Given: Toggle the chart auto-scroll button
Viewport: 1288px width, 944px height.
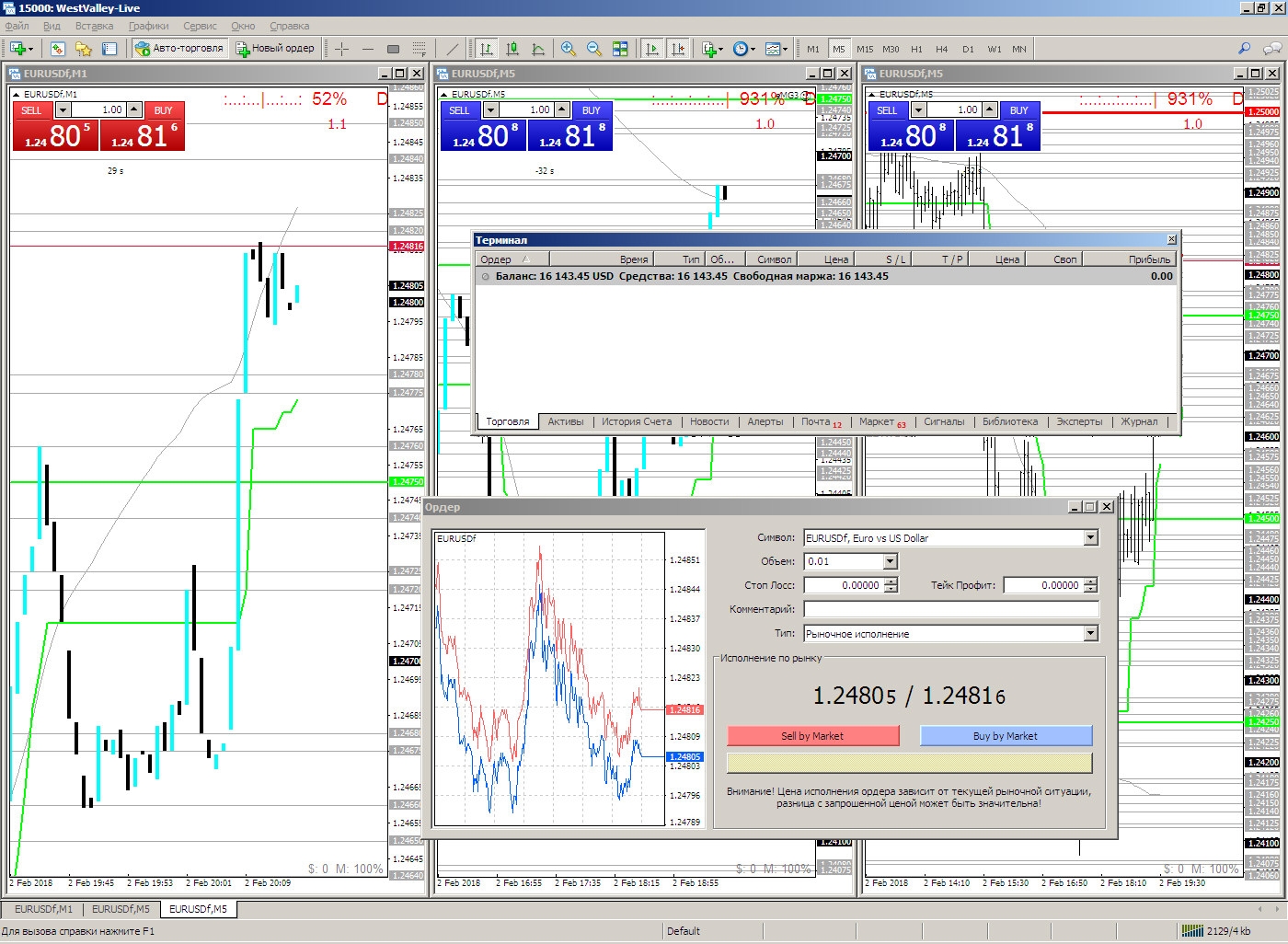Looking at the screenshot, I should [652, 49].
